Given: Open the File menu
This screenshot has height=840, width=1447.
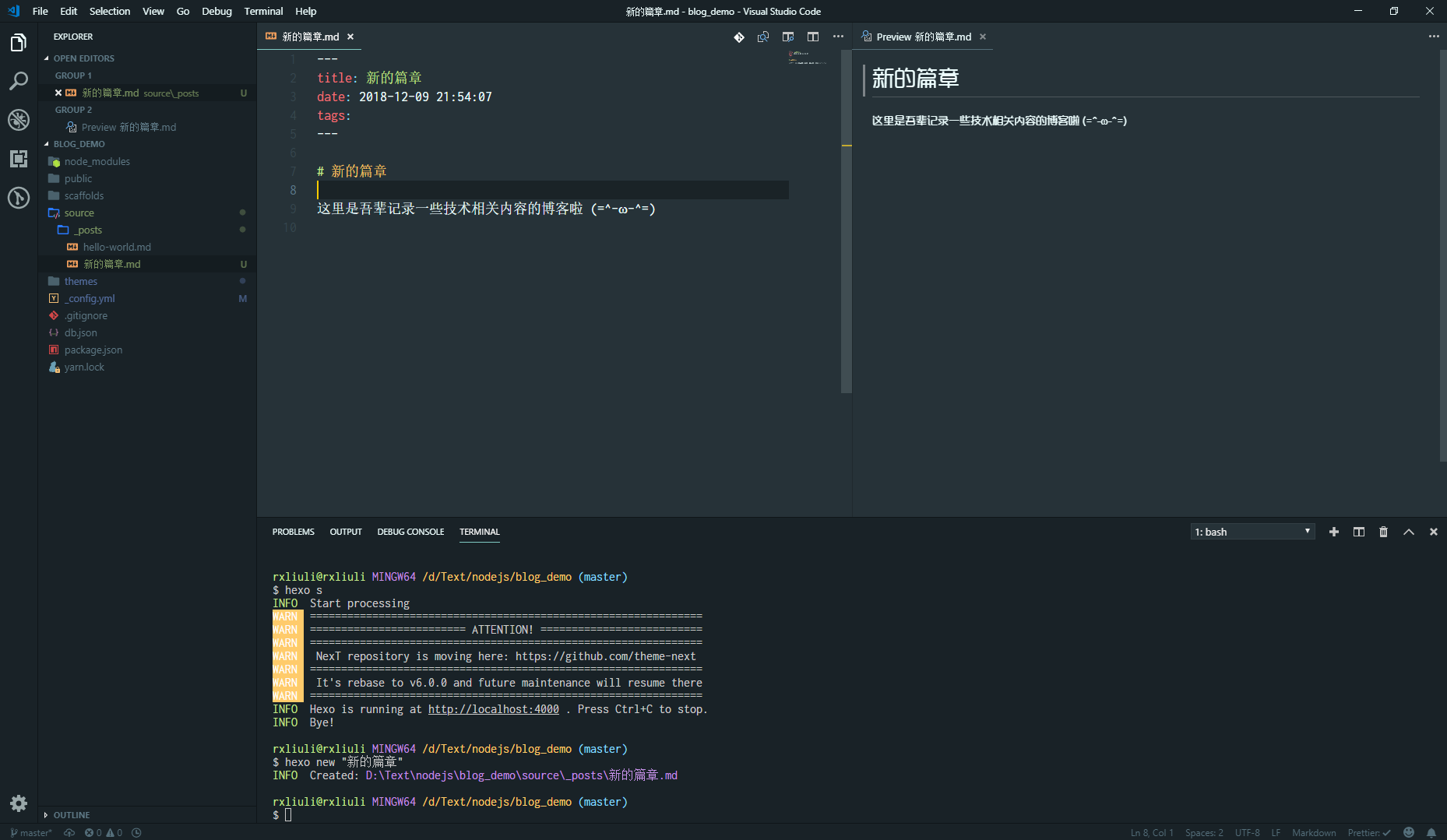Looking at the screenshot, I should (x=40, y=11).
